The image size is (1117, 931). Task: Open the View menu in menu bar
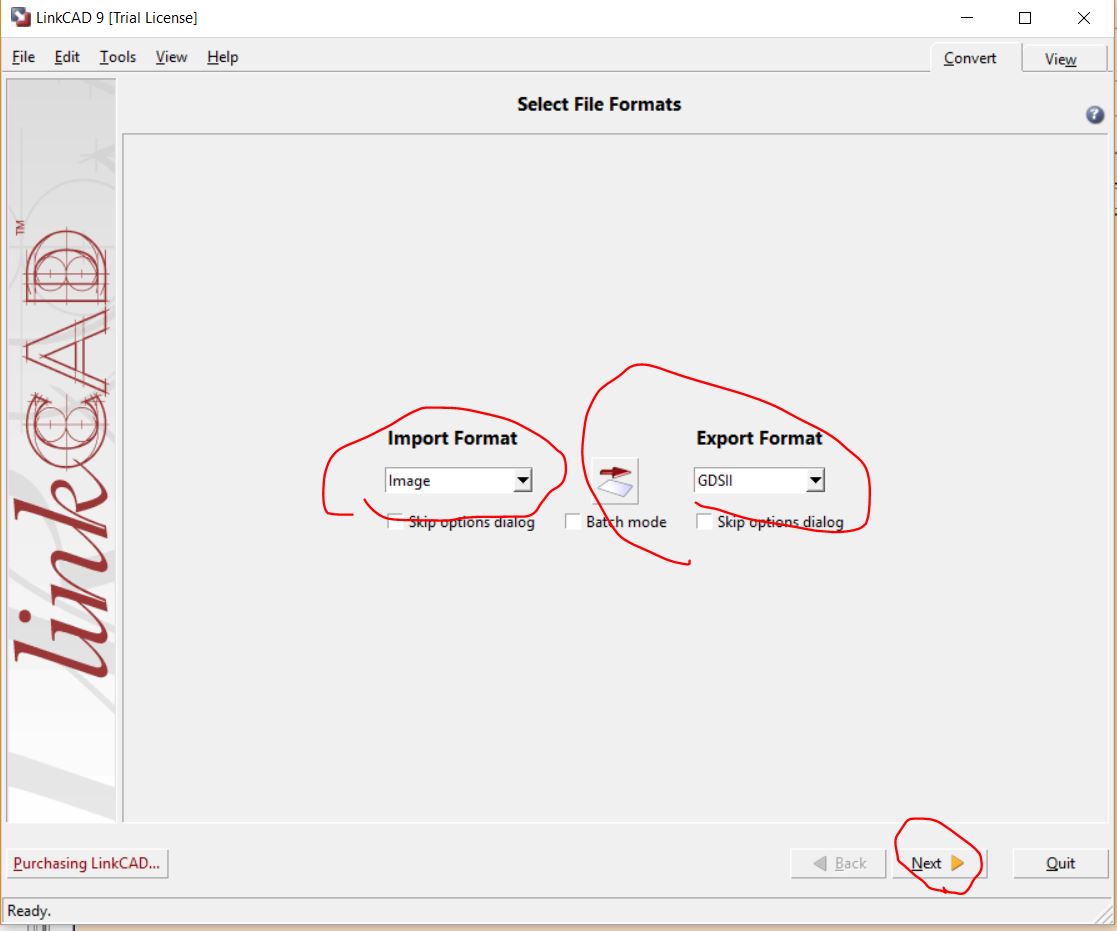[x=171, y=57]
